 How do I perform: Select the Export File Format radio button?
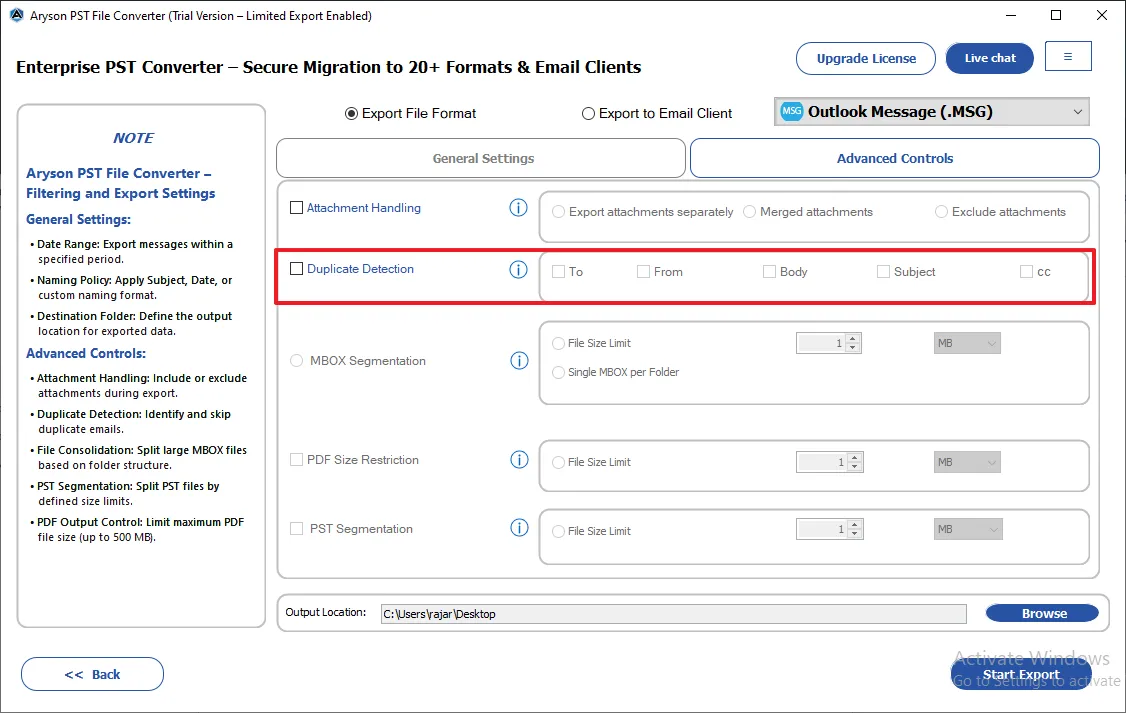tap(351, 113)
